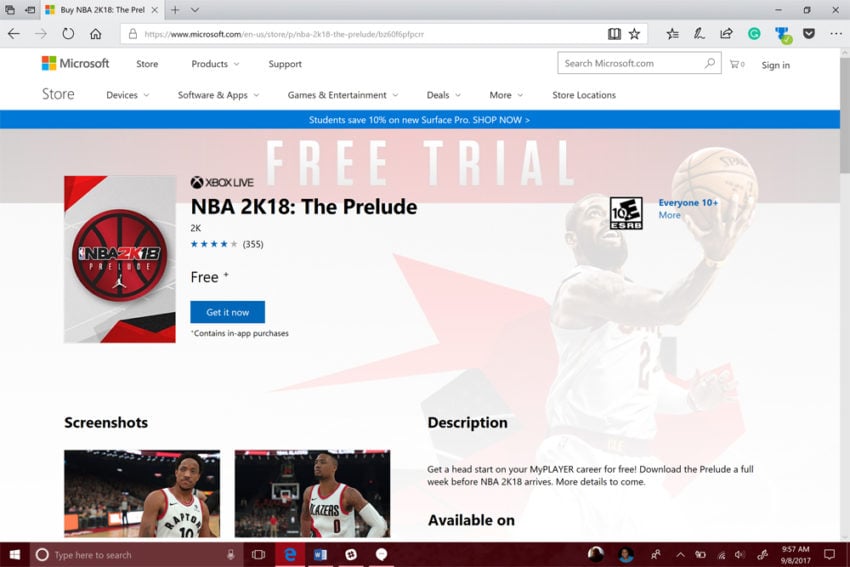Click the search magnifier icon

(710, 63)
